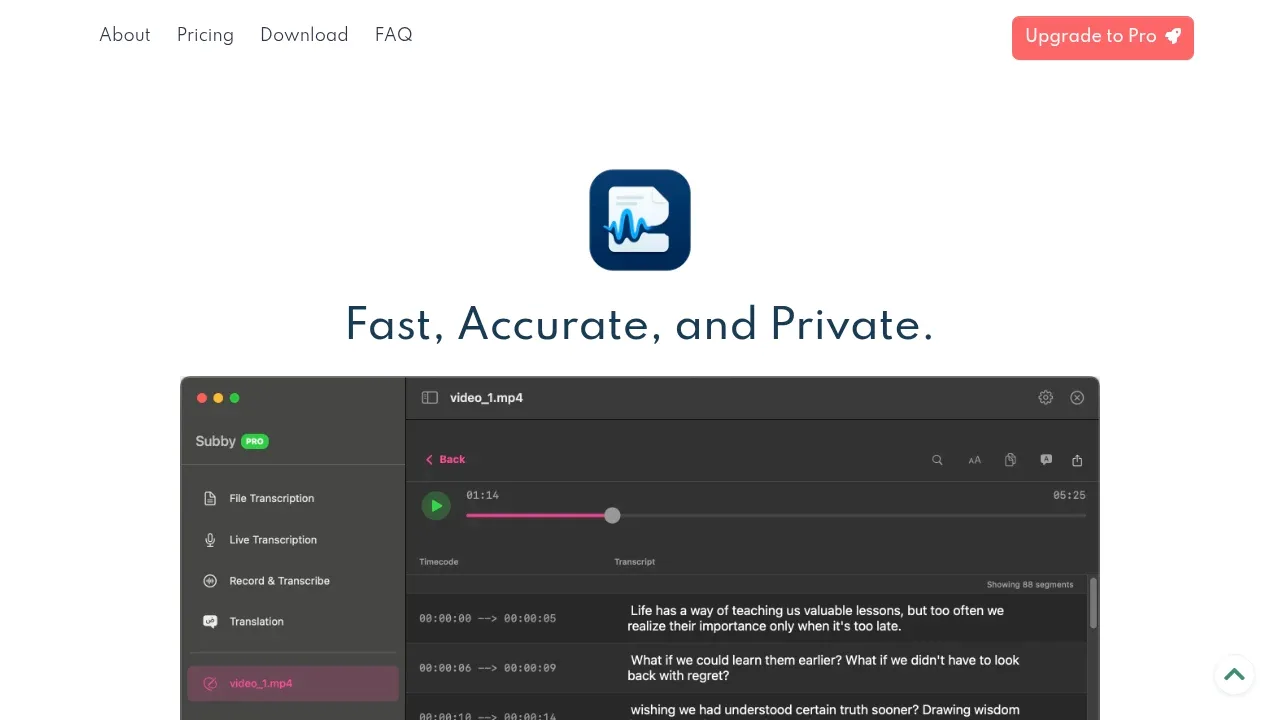Open the transcript search magnifier
This screenshot has width=1280, height=720.
937,460
